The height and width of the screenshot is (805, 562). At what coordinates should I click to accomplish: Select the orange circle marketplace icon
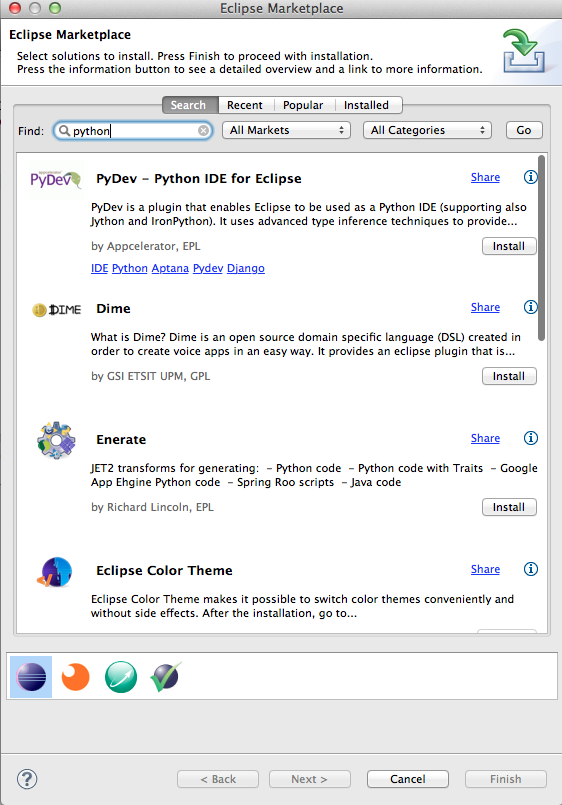point(75,677)
